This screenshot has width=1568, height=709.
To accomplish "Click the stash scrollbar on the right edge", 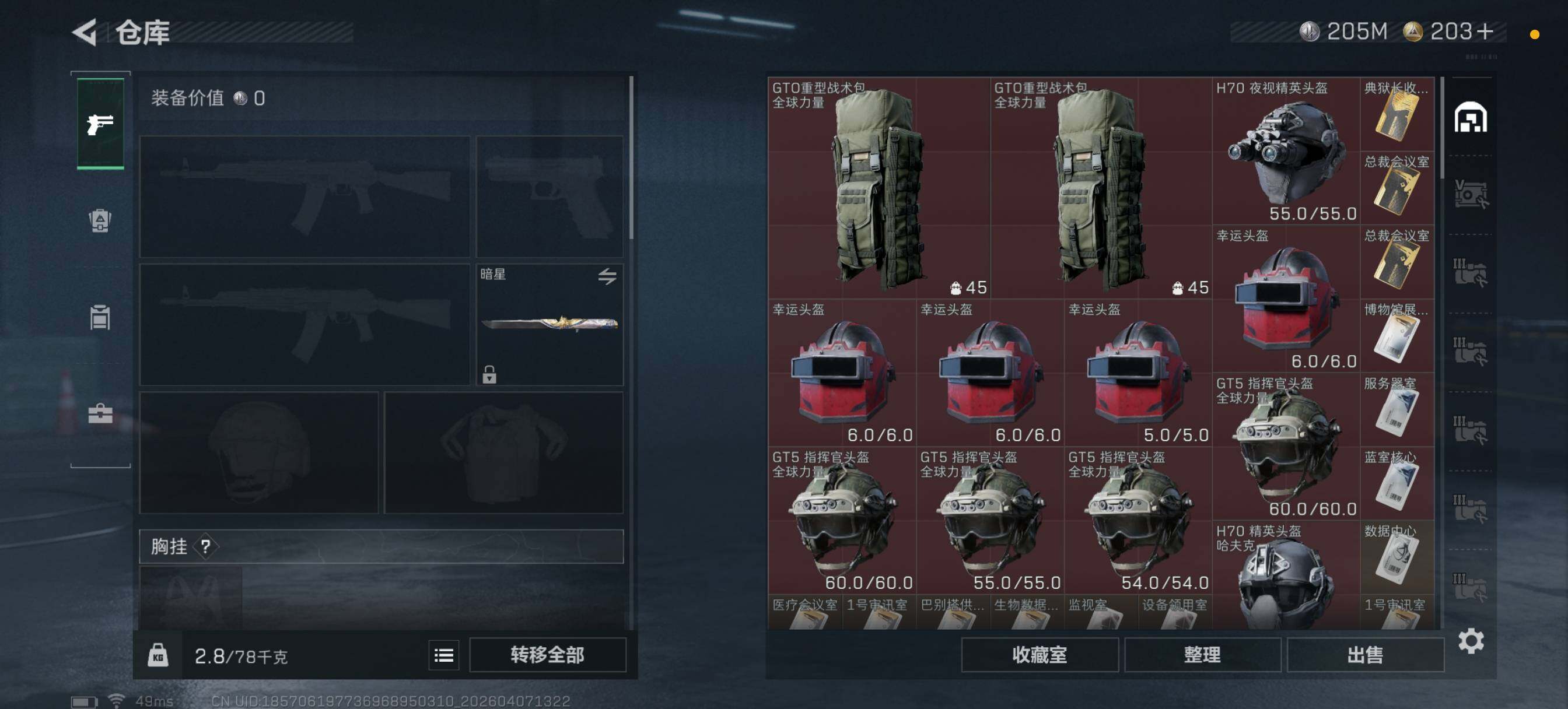I will [1441, 128].
